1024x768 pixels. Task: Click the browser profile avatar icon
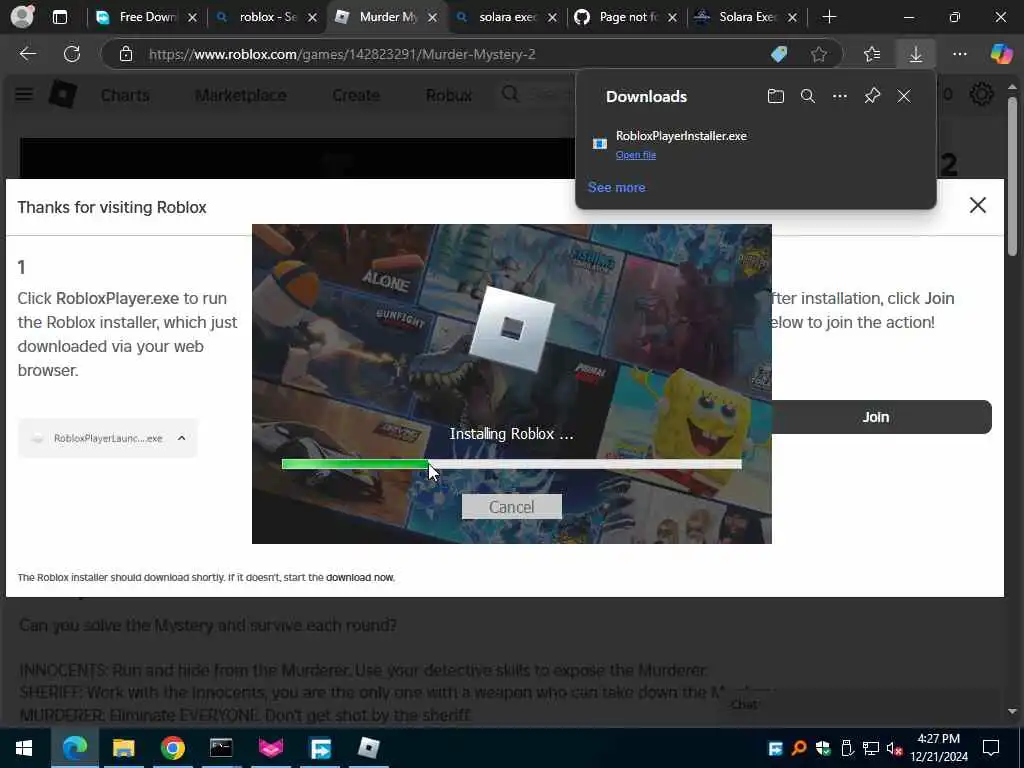(22, 16)
